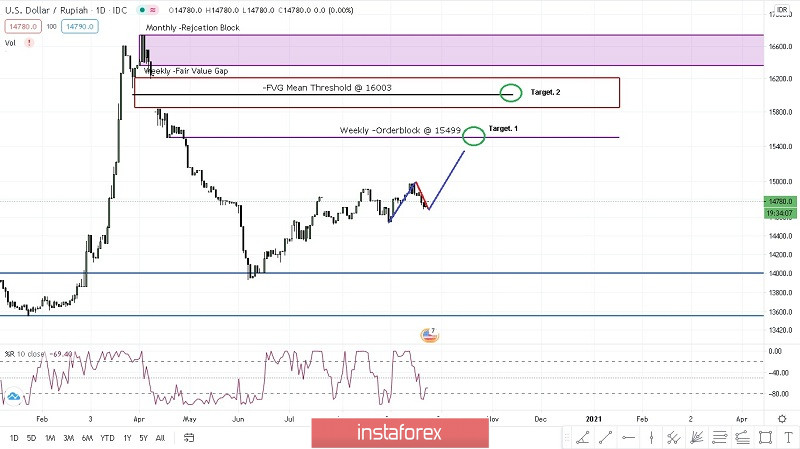Select the horizontal ray tool
Image resolution: width=800 pixels, height=449 pixels.
(629, 437)
